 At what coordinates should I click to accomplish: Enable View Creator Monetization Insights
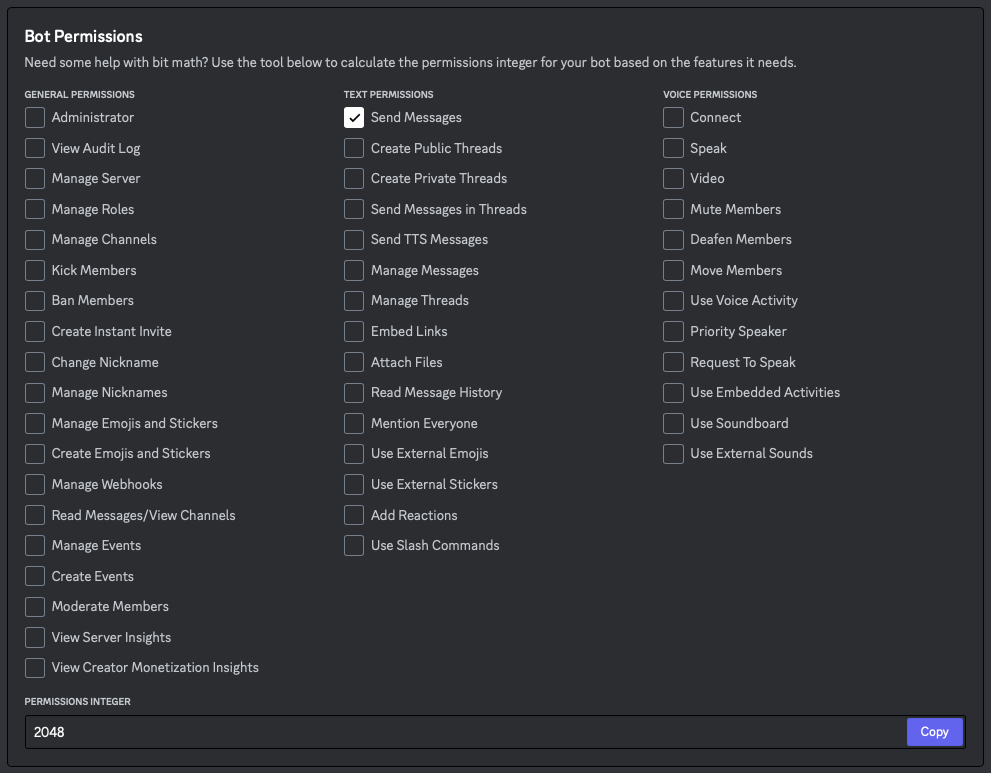[x=35, y=667]
